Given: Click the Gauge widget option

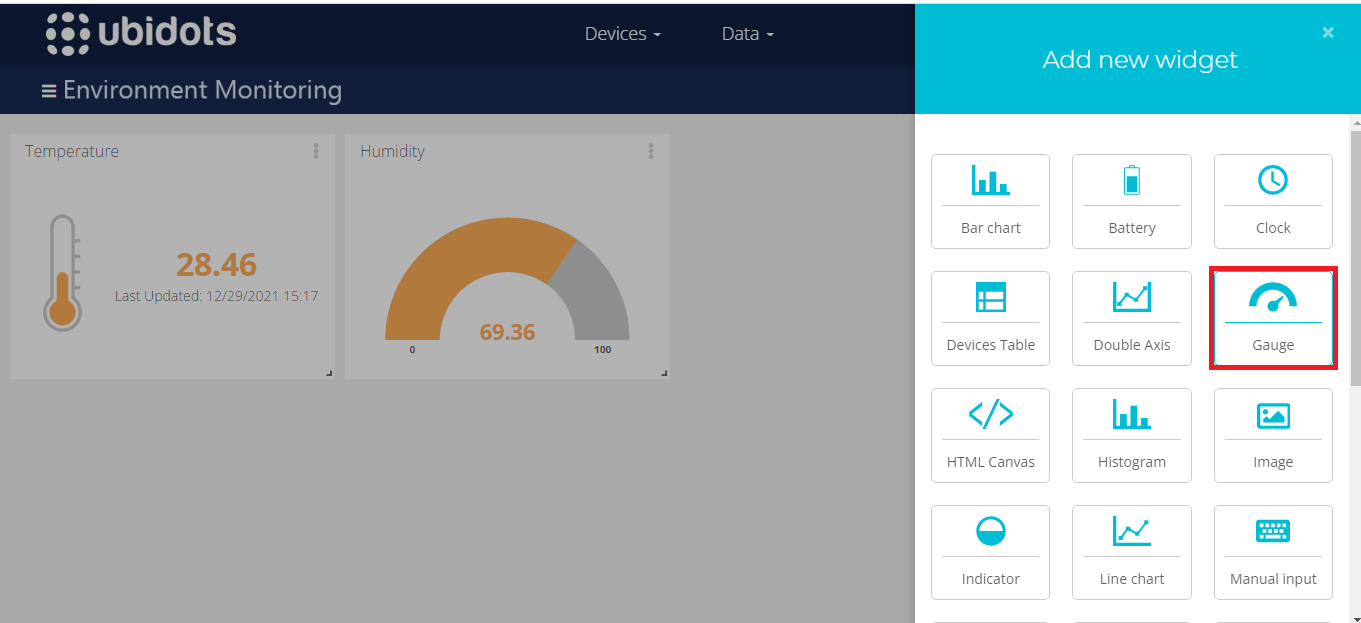Looking at the screenshot, I should pos(1273,318).
